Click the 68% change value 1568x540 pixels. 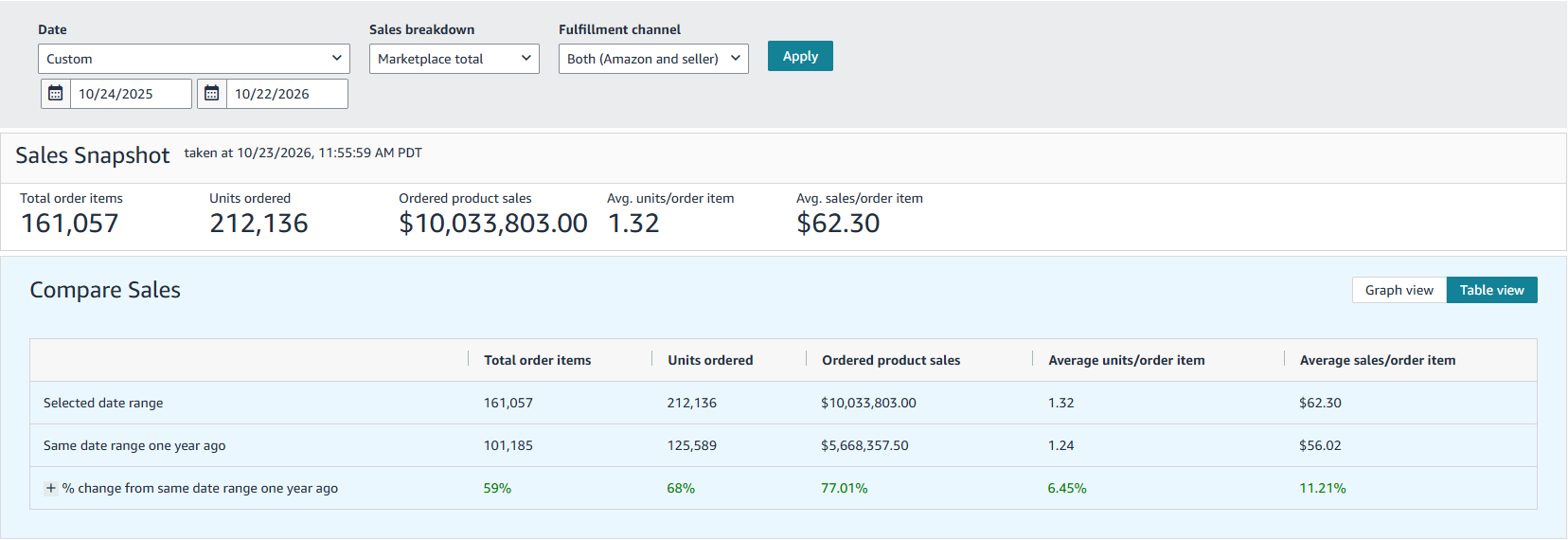tap(681, 488)
